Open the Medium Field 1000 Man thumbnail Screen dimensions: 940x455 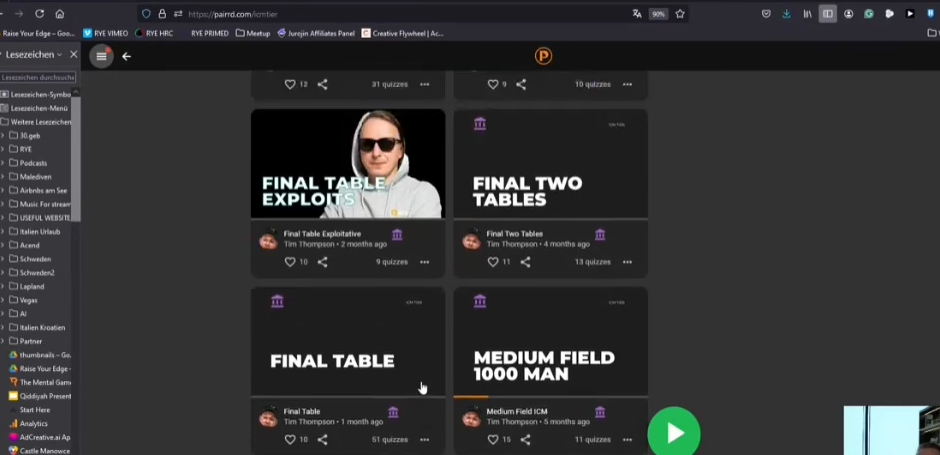tap(550, 341)
